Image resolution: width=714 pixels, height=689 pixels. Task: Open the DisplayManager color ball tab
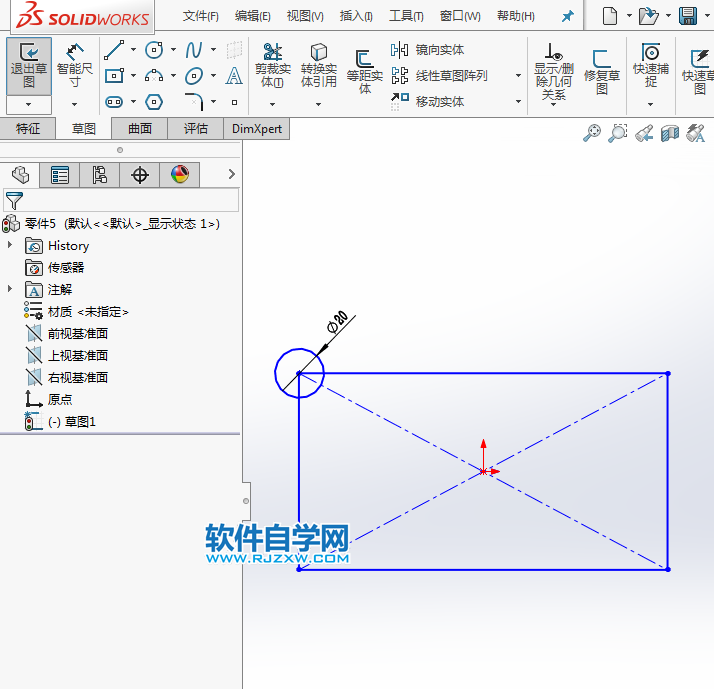180,175
